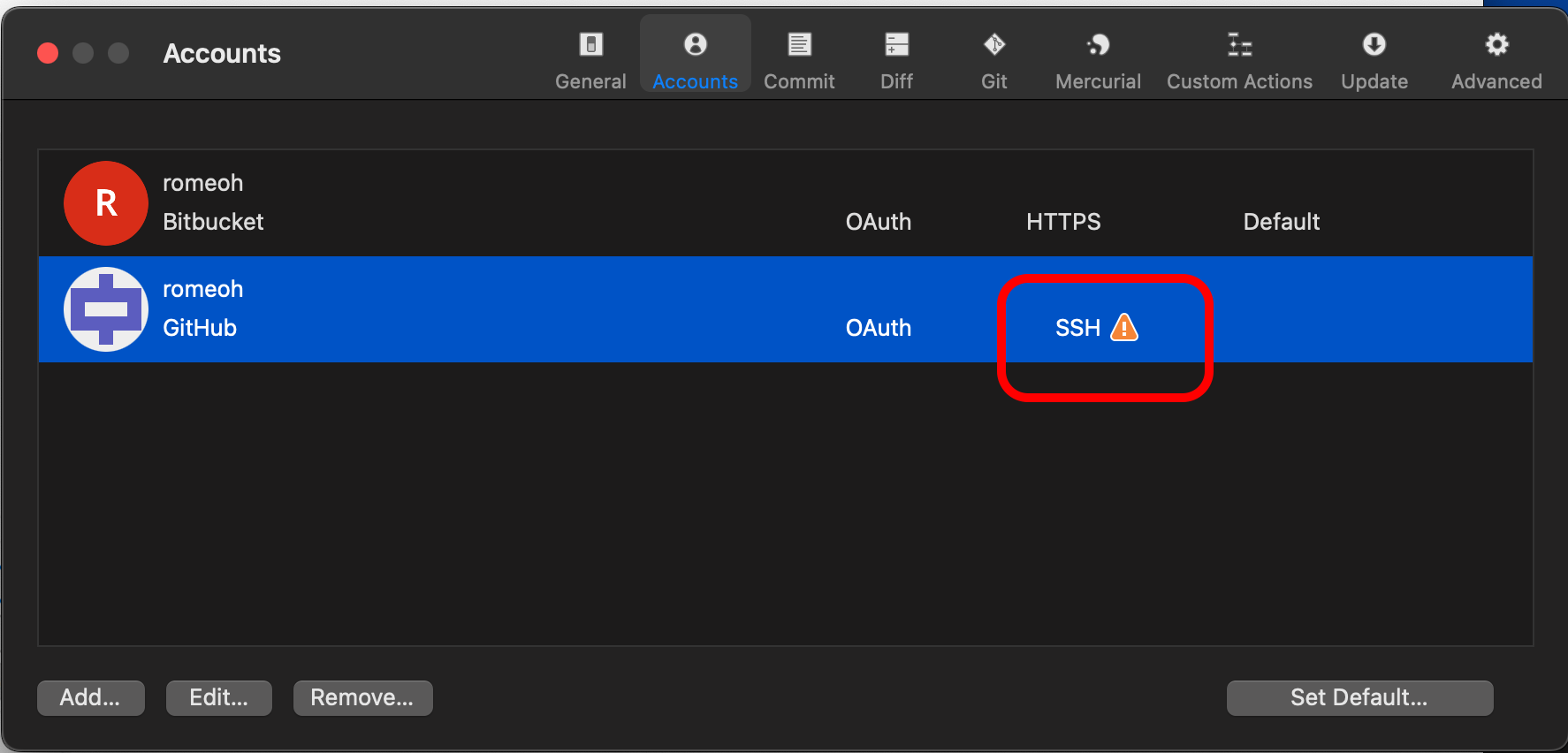
Task: Open the Diff preferences icon
Action: (897, 44)
